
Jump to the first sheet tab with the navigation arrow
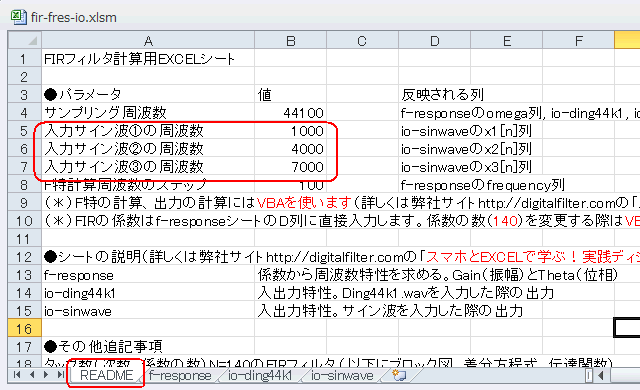click(x=17, y=375)
